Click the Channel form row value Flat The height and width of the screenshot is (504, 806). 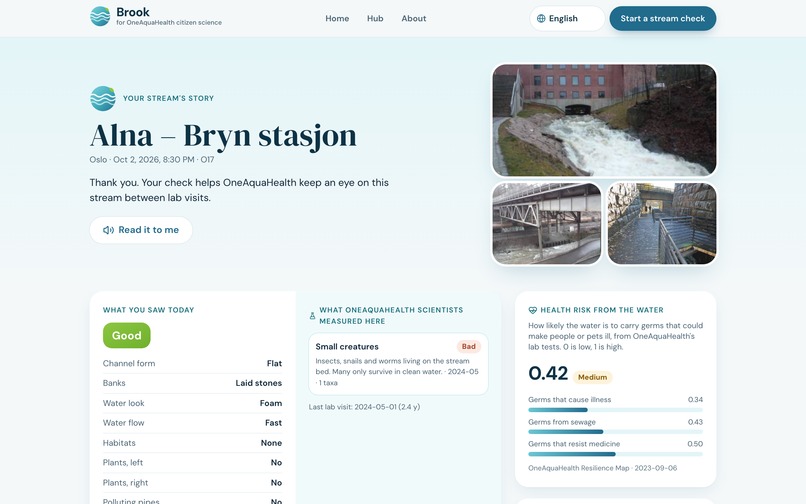pos(274,364)
